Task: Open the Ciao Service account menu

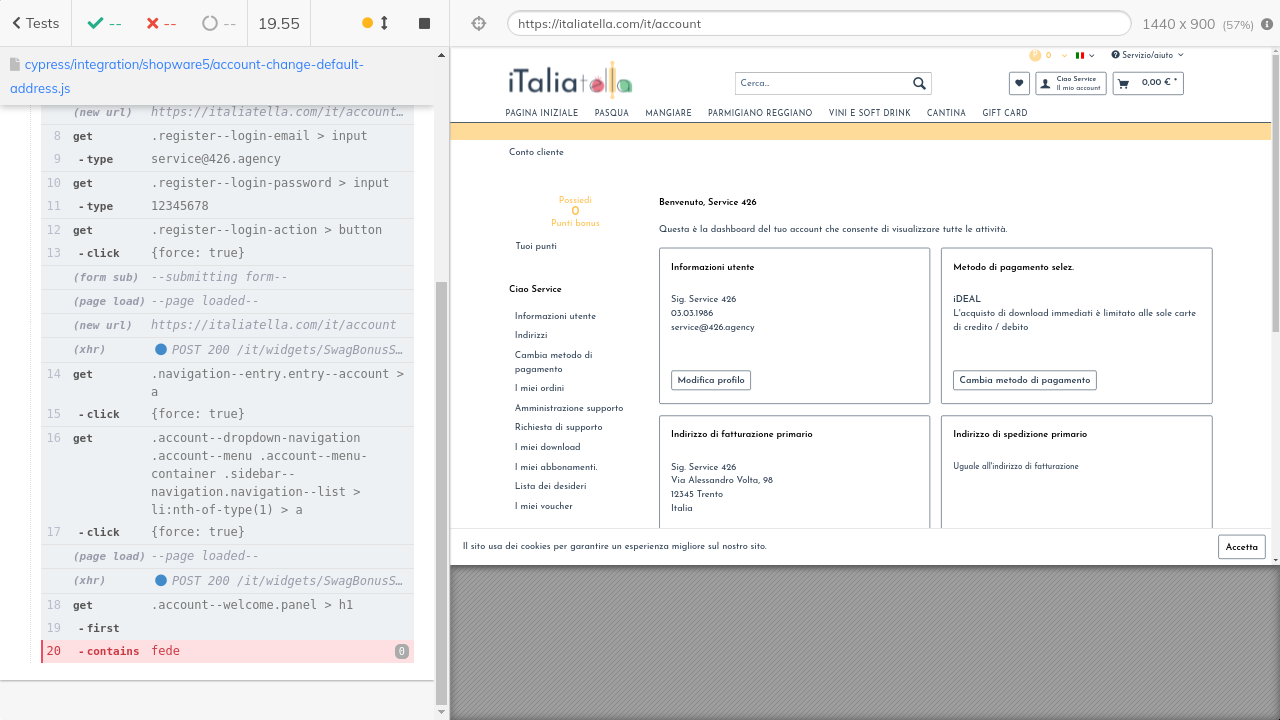Action: (x=1071, y=83)
